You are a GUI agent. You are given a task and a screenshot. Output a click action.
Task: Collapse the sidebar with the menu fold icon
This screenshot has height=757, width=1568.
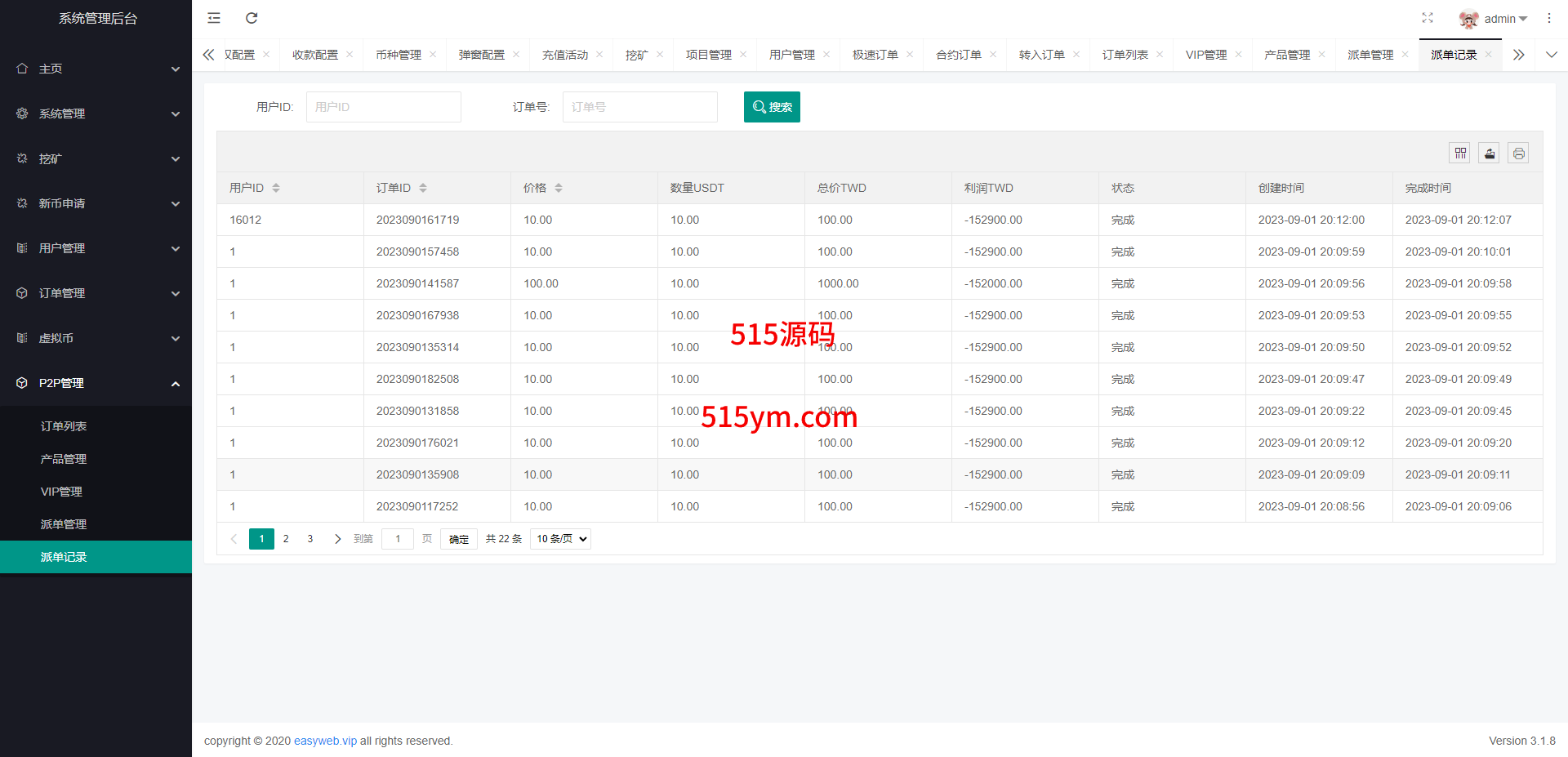pyautogui.click(x=214, y=18)
